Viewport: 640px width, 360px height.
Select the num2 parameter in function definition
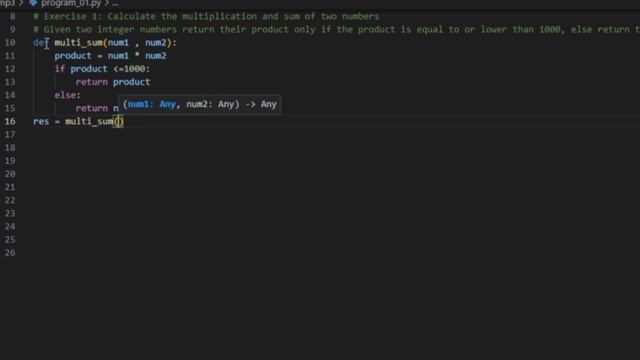[156, 42]
